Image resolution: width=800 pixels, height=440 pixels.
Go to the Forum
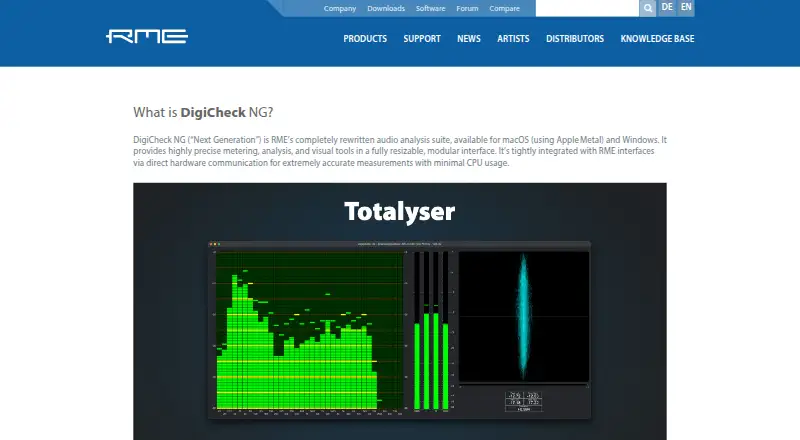point(467,9)
